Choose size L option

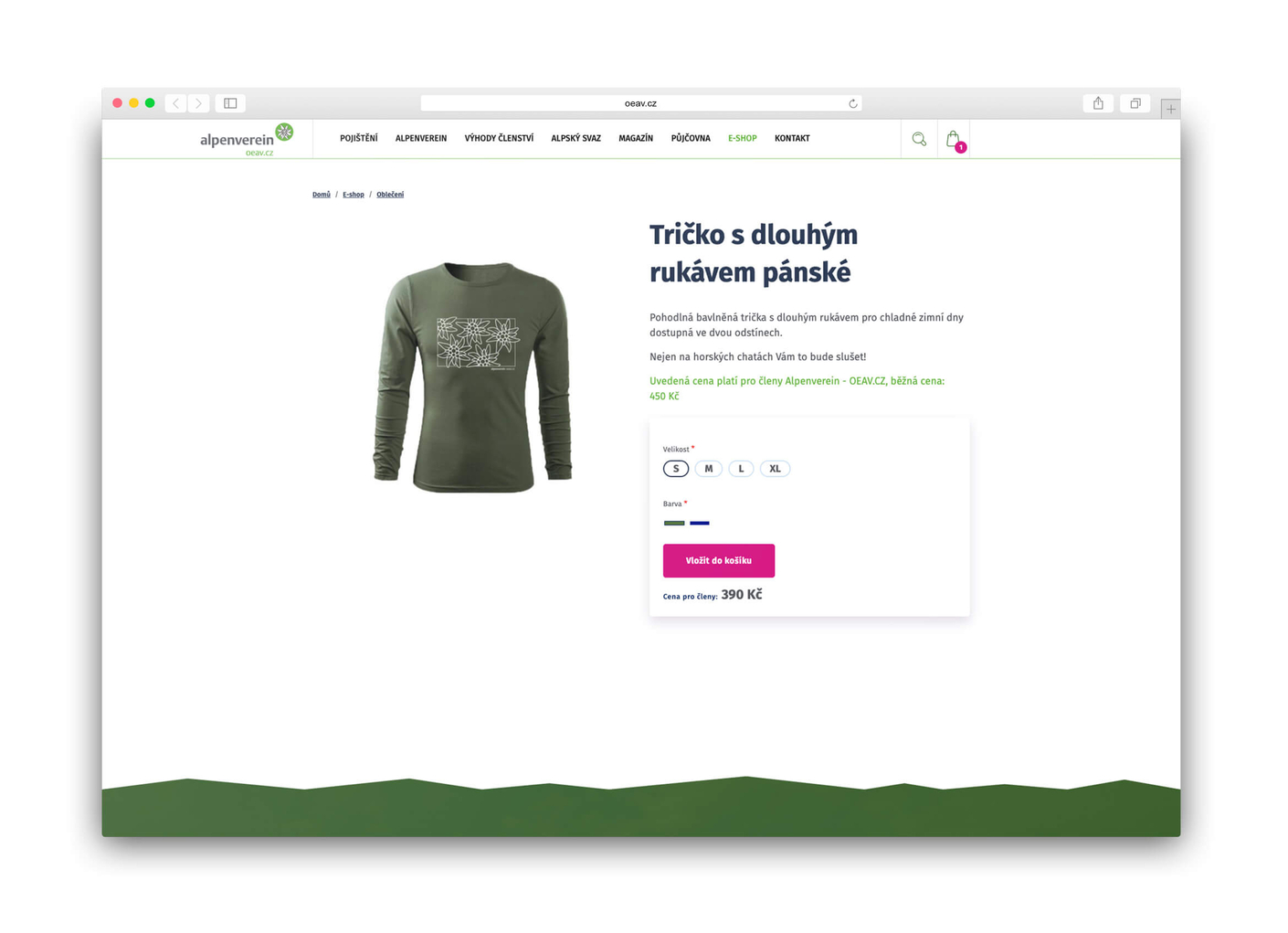pyautogui.click(x=741, y=469)
